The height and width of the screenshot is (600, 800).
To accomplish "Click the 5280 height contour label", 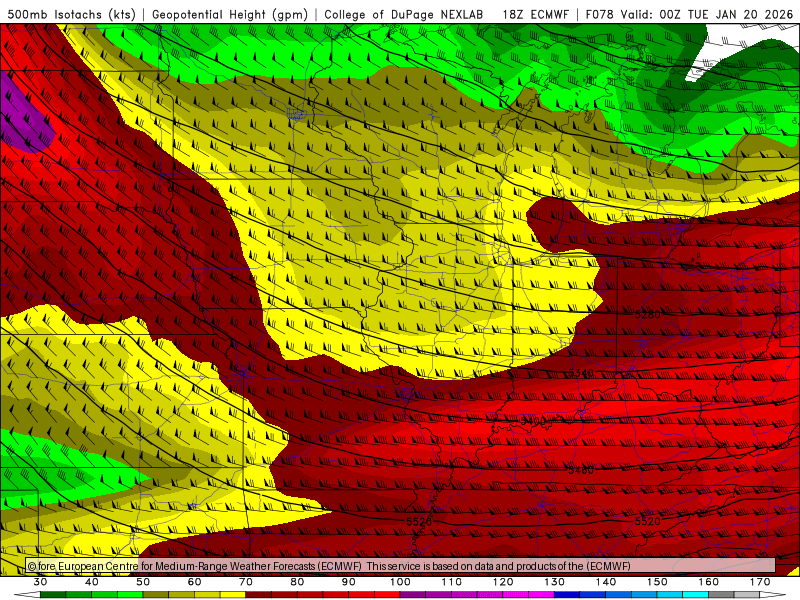I will [647, 314].
